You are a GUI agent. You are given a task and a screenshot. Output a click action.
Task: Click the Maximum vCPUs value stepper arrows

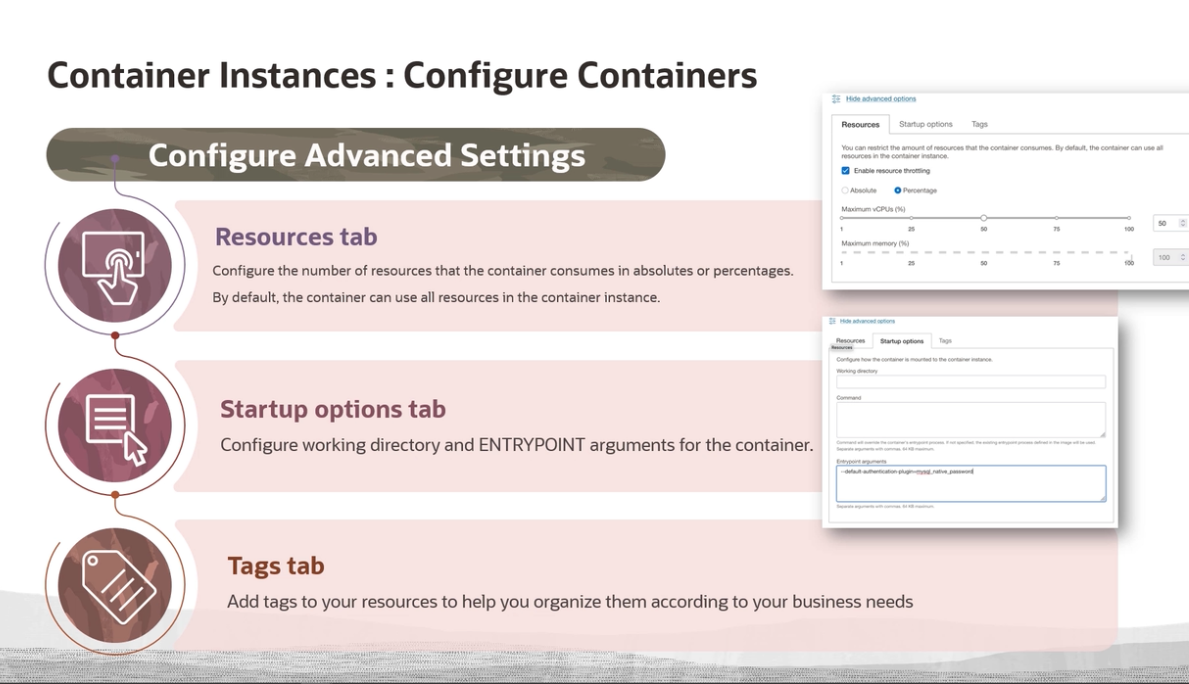[x=1183, y=223]
